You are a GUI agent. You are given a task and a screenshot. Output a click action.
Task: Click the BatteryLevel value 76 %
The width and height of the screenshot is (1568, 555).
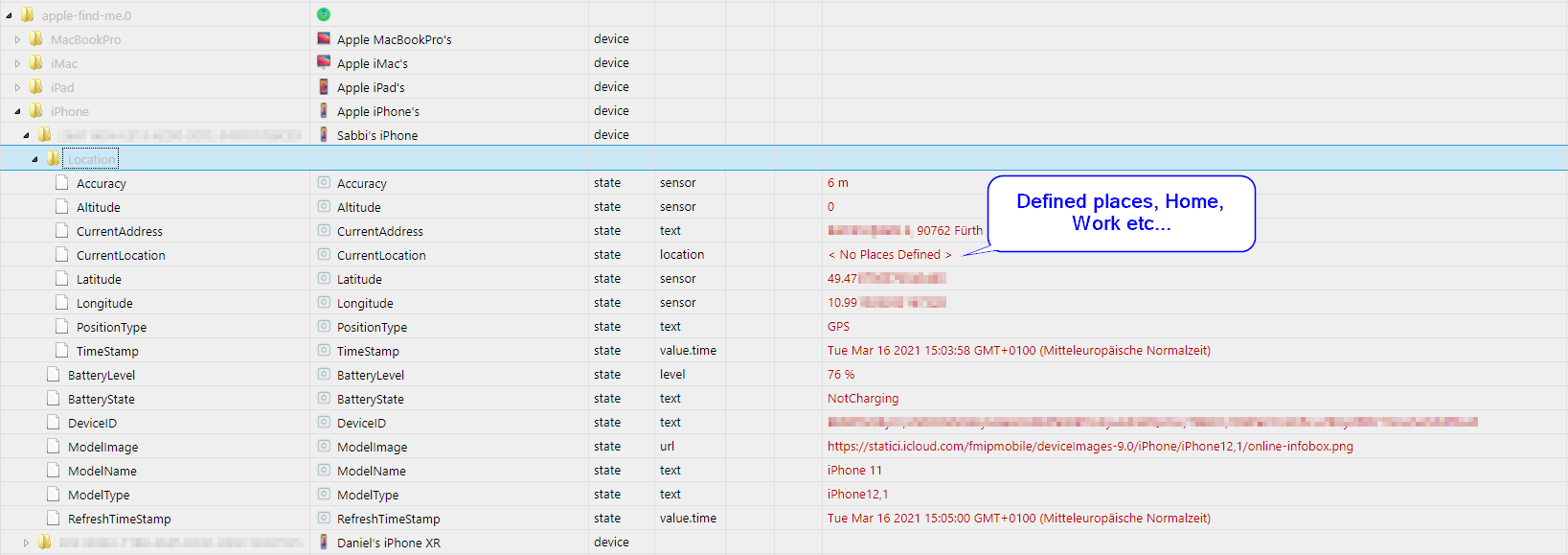pyautogui.click(x=841, y=374)
